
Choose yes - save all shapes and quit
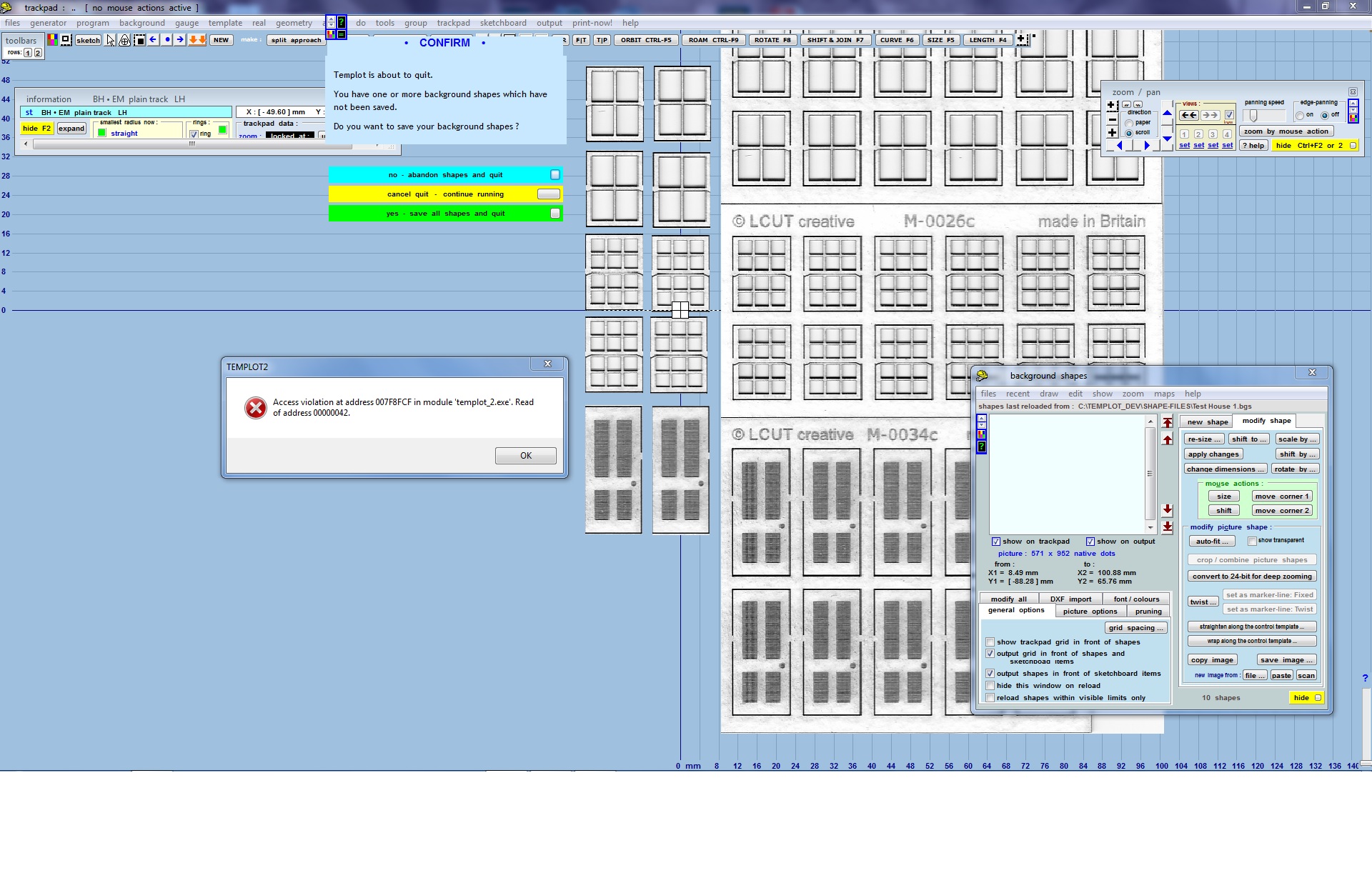(445, 214)
